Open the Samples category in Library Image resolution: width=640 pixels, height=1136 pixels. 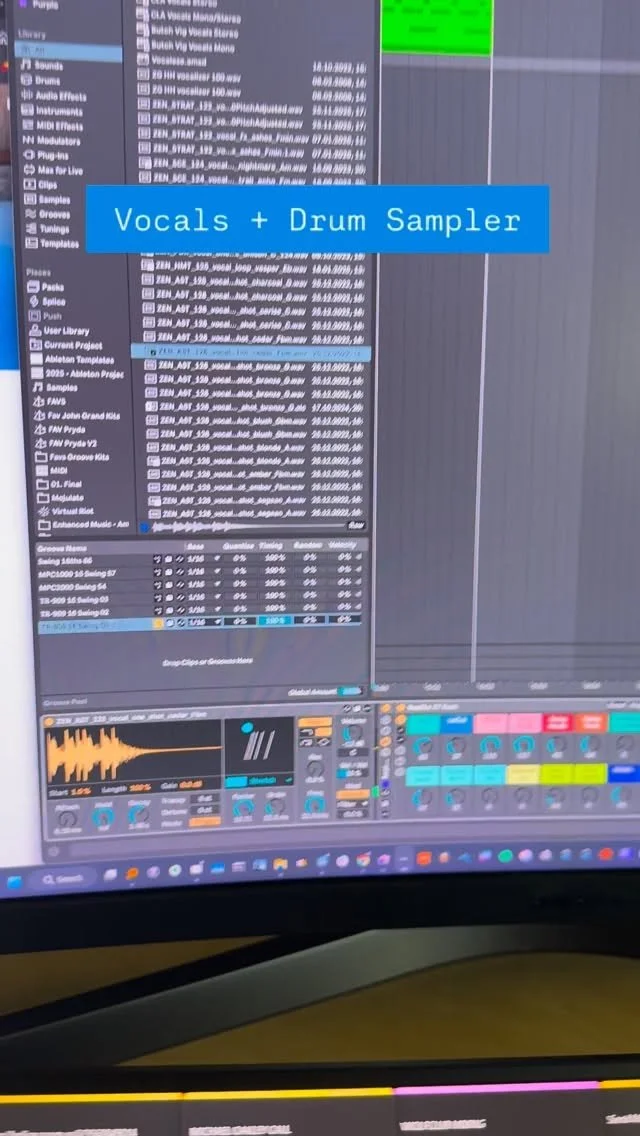click(x=49, y=200)
